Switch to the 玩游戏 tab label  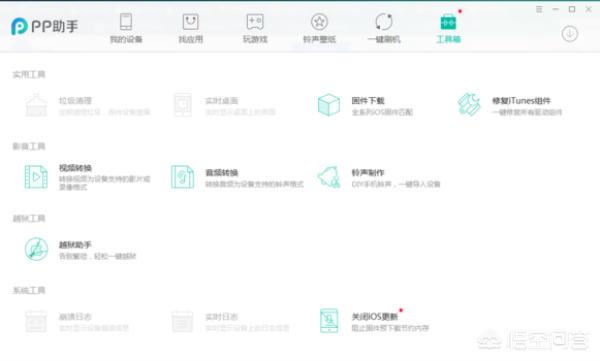pos(255,39)
